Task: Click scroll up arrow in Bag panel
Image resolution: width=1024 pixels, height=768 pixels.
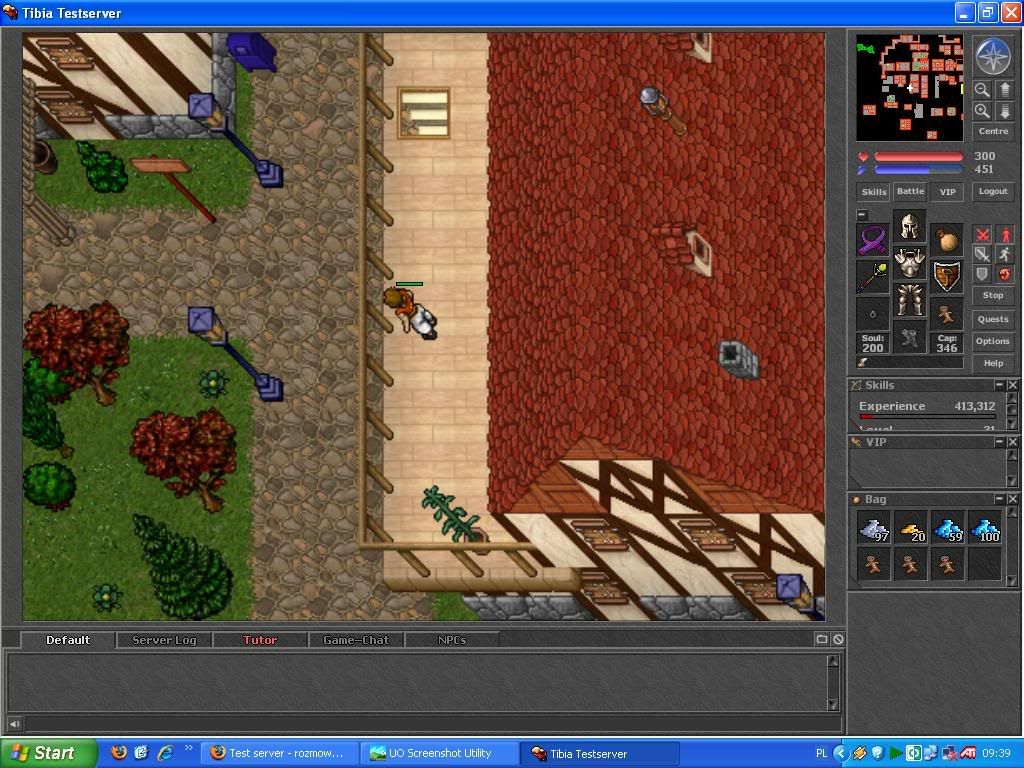Action: pos(1012,513)
